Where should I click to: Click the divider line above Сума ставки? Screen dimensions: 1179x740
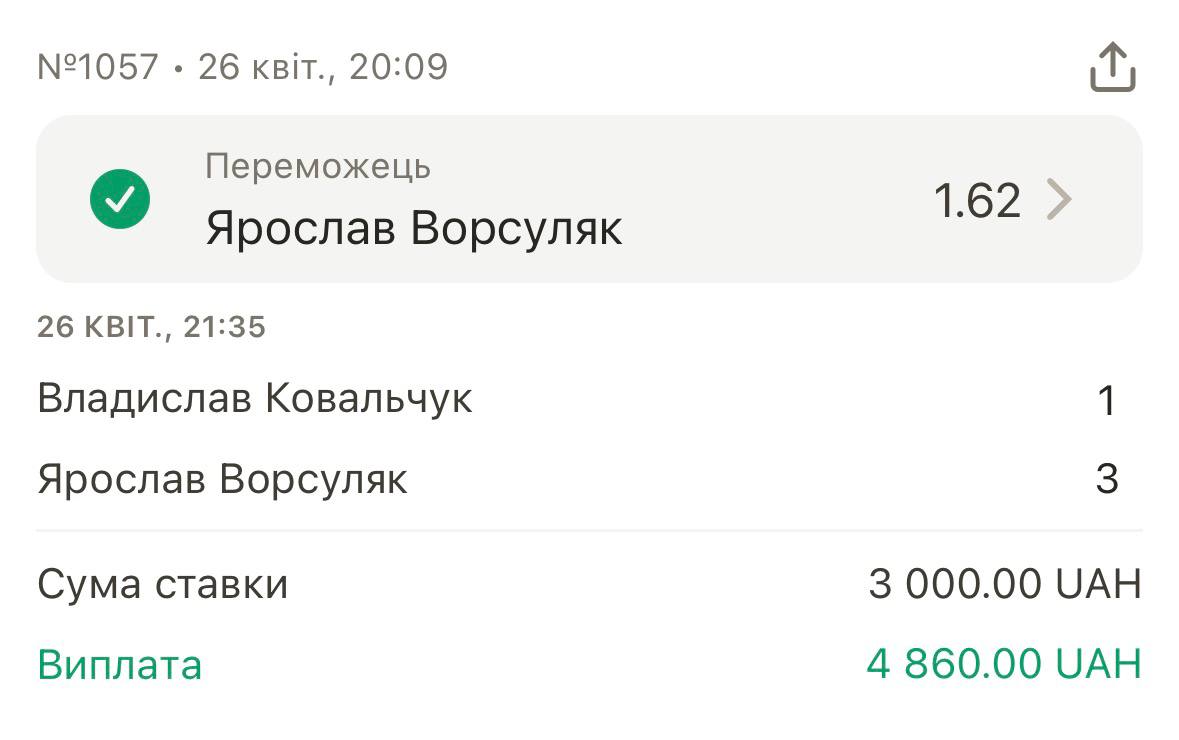[589, 530]
